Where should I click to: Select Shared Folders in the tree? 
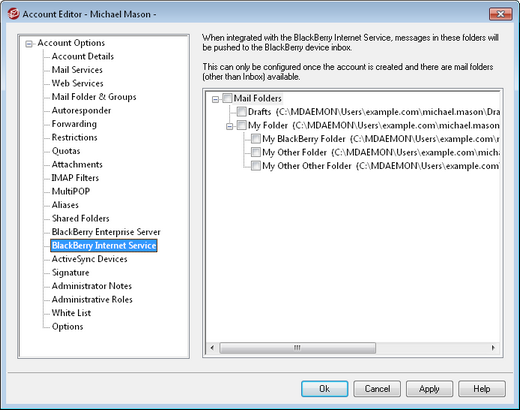pos(80,218)
